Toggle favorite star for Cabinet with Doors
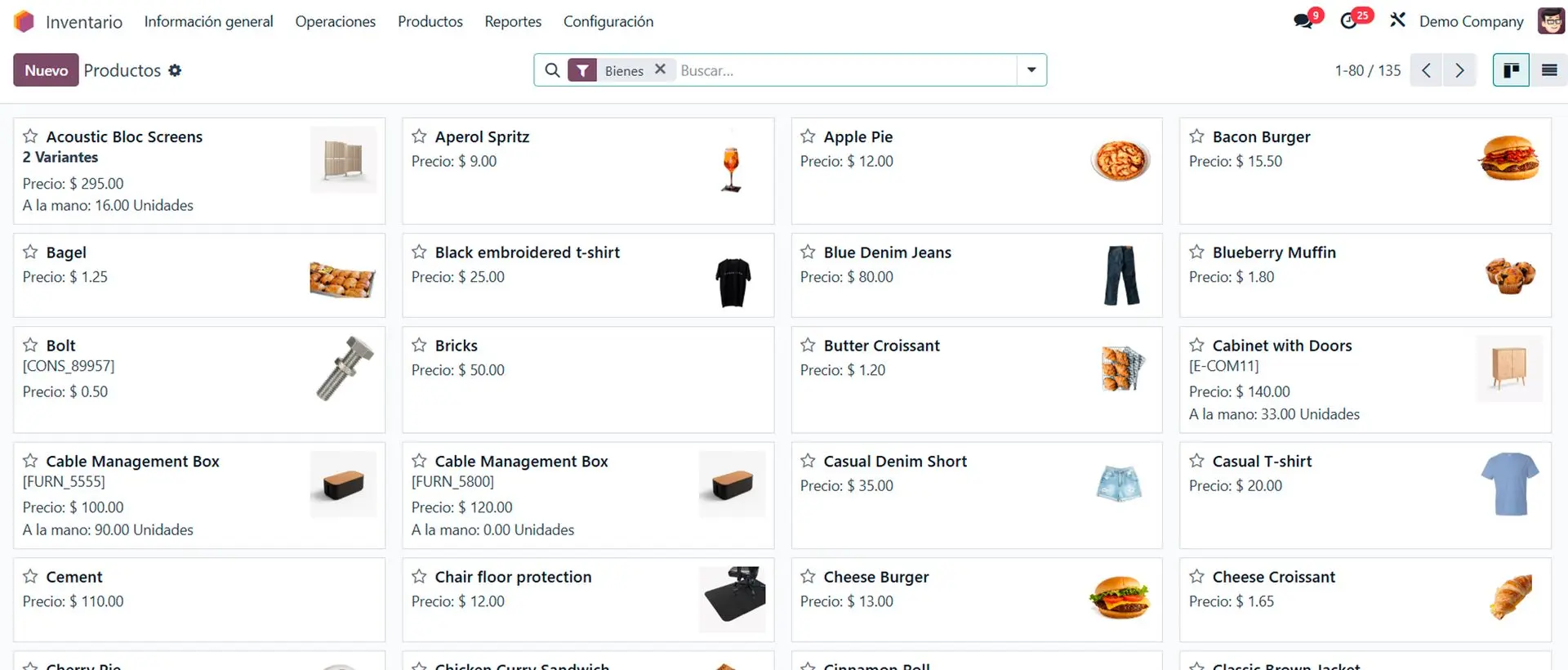This screenshot has width=1568, height=670. [x=1196, y=345]
